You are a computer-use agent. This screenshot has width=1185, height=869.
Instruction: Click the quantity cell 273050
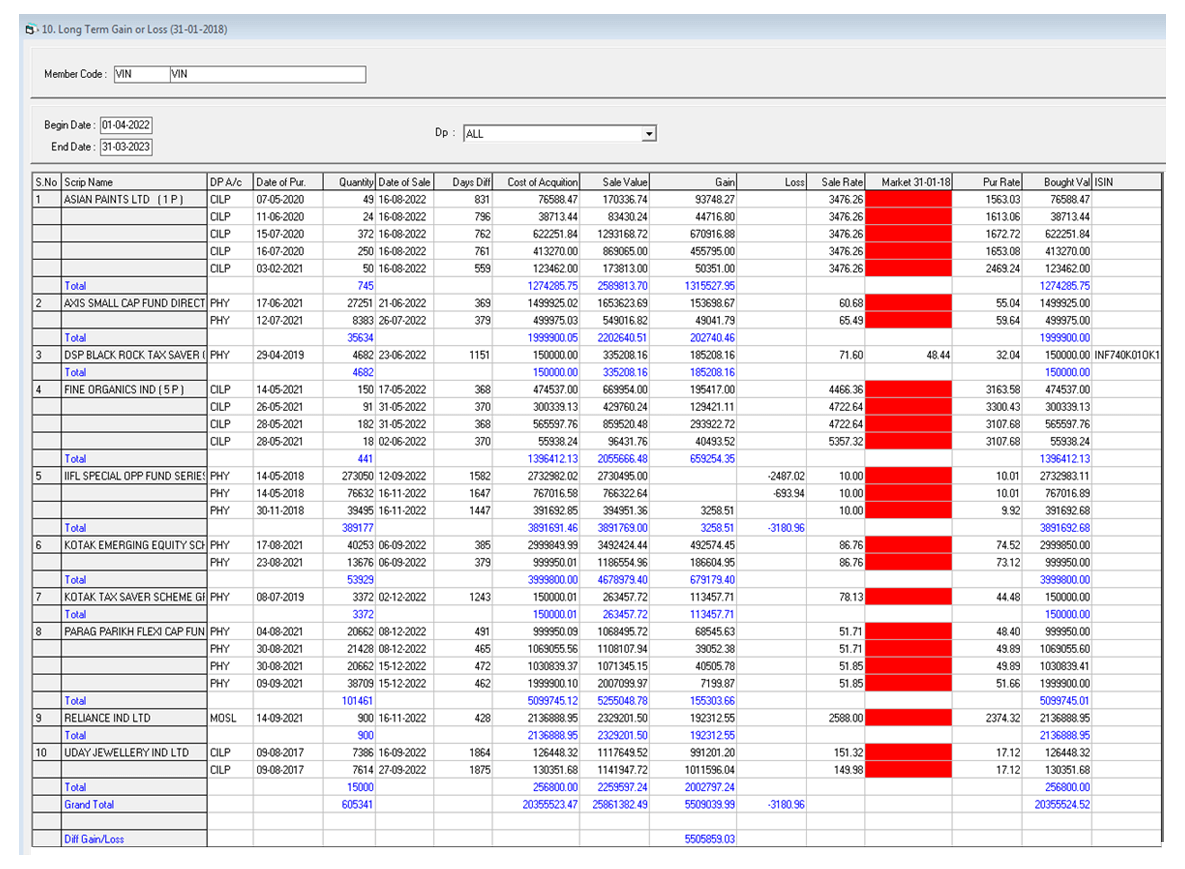click(x=357, y=476)
